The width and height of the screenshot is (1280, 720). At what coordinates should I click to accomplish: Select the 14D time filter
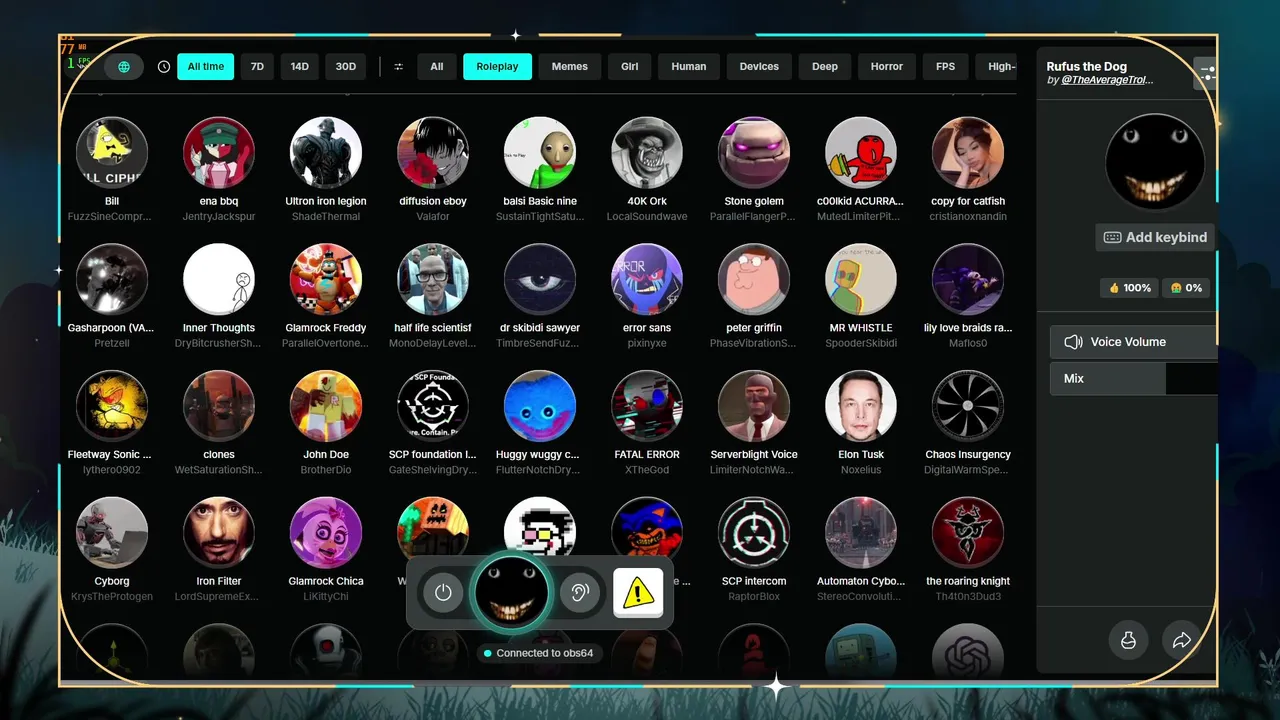[299, 67]
